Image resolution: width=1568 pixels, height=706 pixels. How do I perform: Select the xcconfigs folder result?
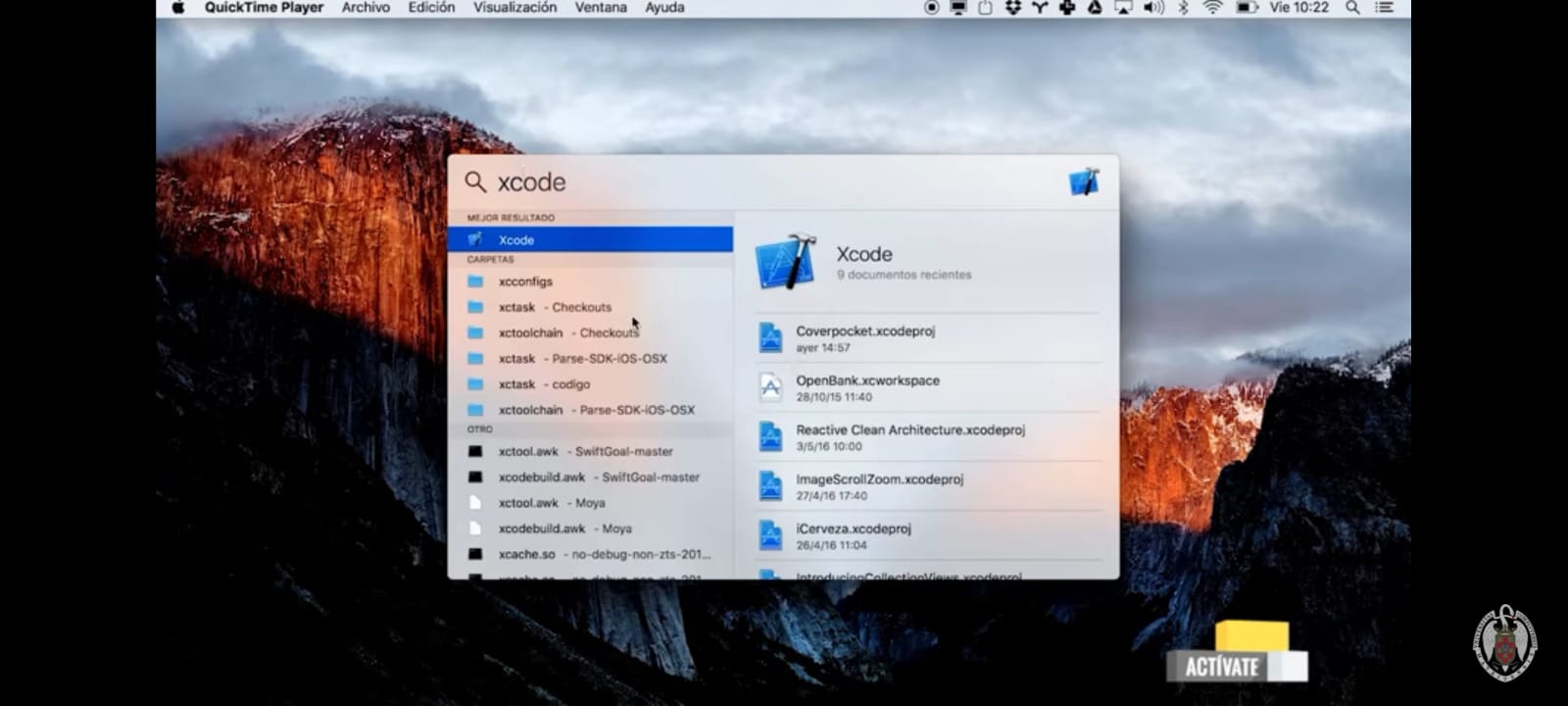(590, 281)
